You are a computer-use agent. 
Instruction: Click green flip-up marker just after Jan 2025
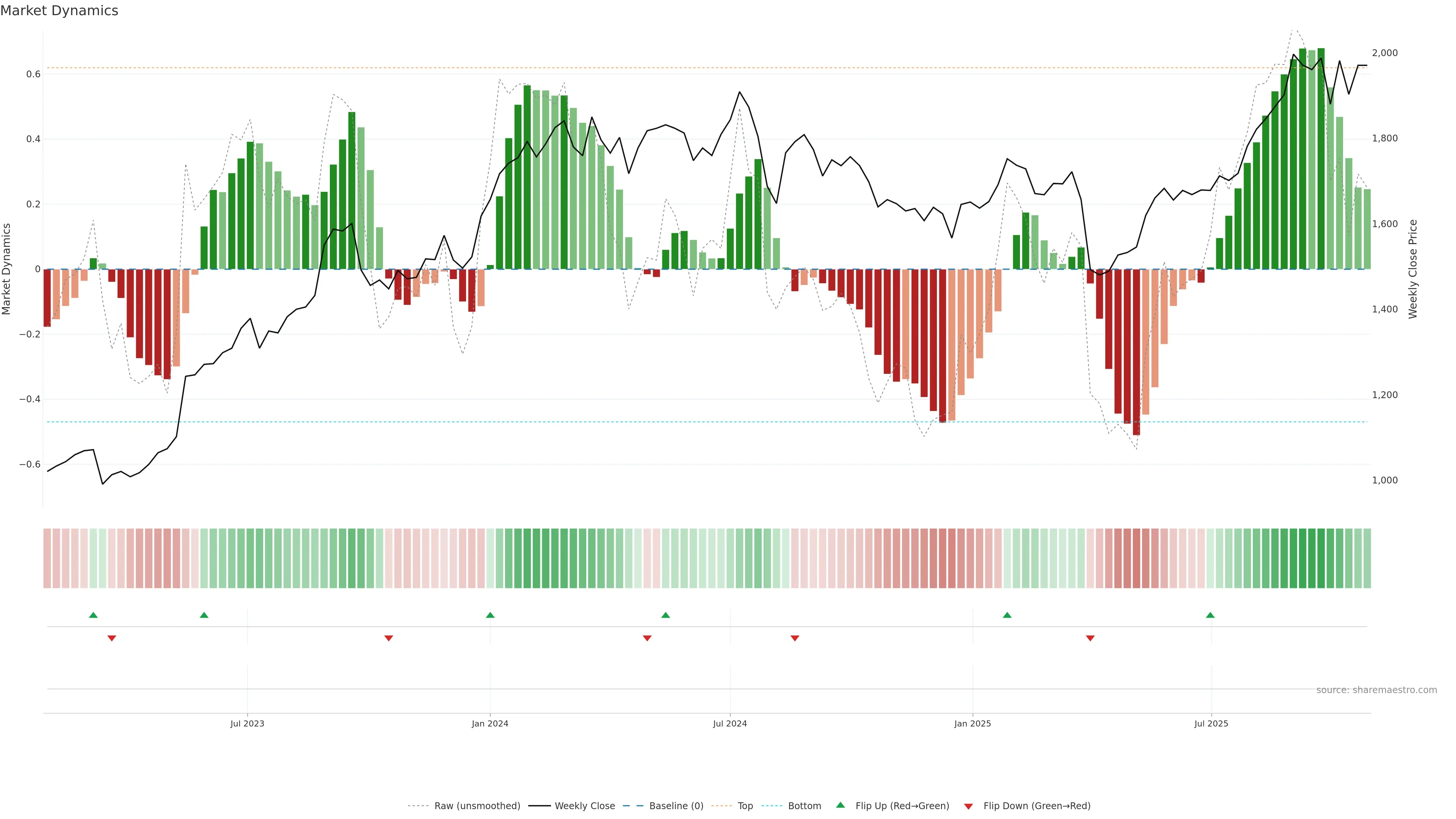pos(1007,615)
